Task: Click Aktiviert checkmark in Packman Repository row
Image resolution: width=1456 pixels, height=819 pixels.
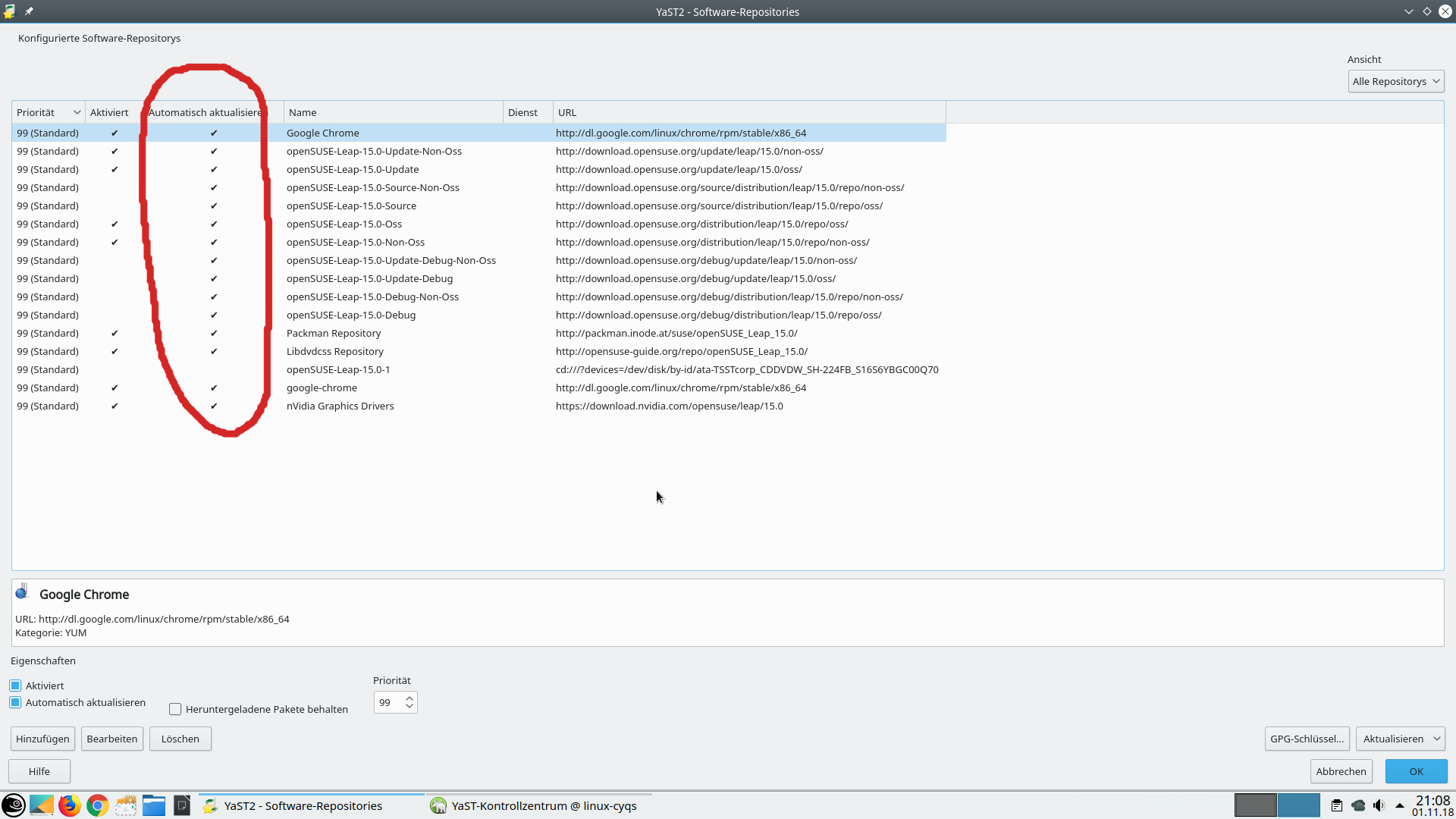Action: pos(115,333)
